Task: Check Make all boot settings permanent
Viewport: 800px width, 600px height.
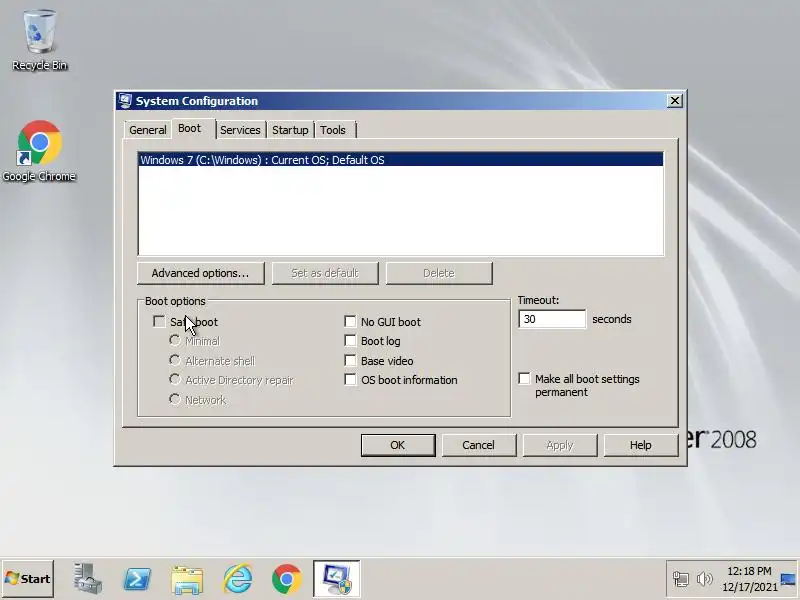Action: 524,379
